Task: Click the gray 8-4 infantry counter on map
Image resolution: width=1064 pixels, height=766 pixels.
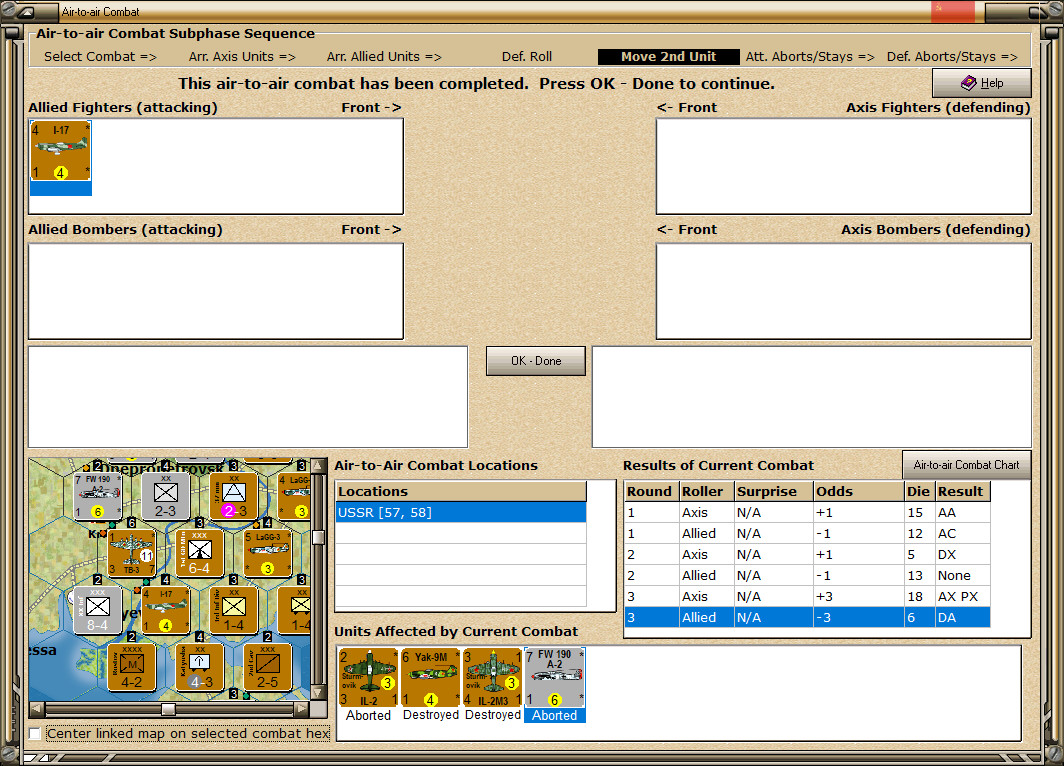Action: coord(98,611)
